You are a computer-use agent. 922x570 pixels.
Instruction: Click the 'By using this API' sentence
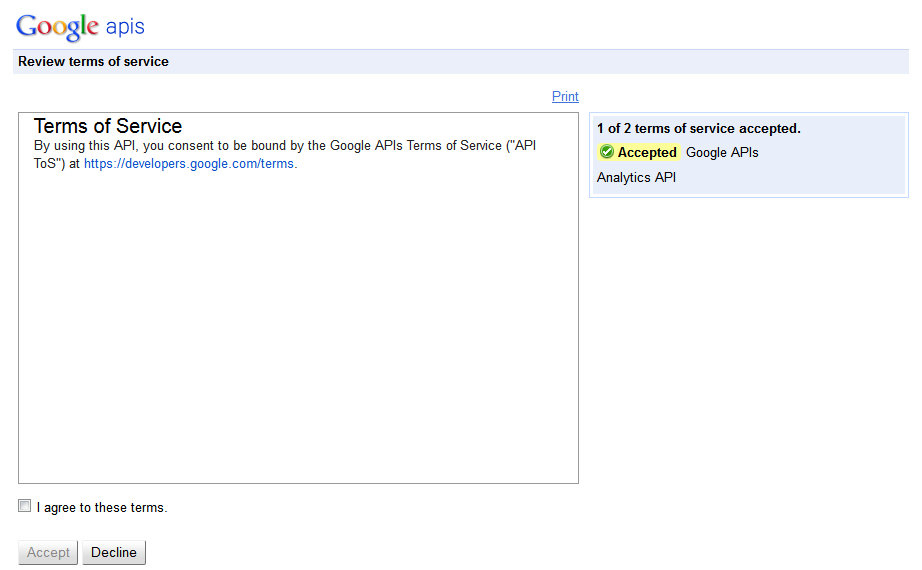(285, 155)
